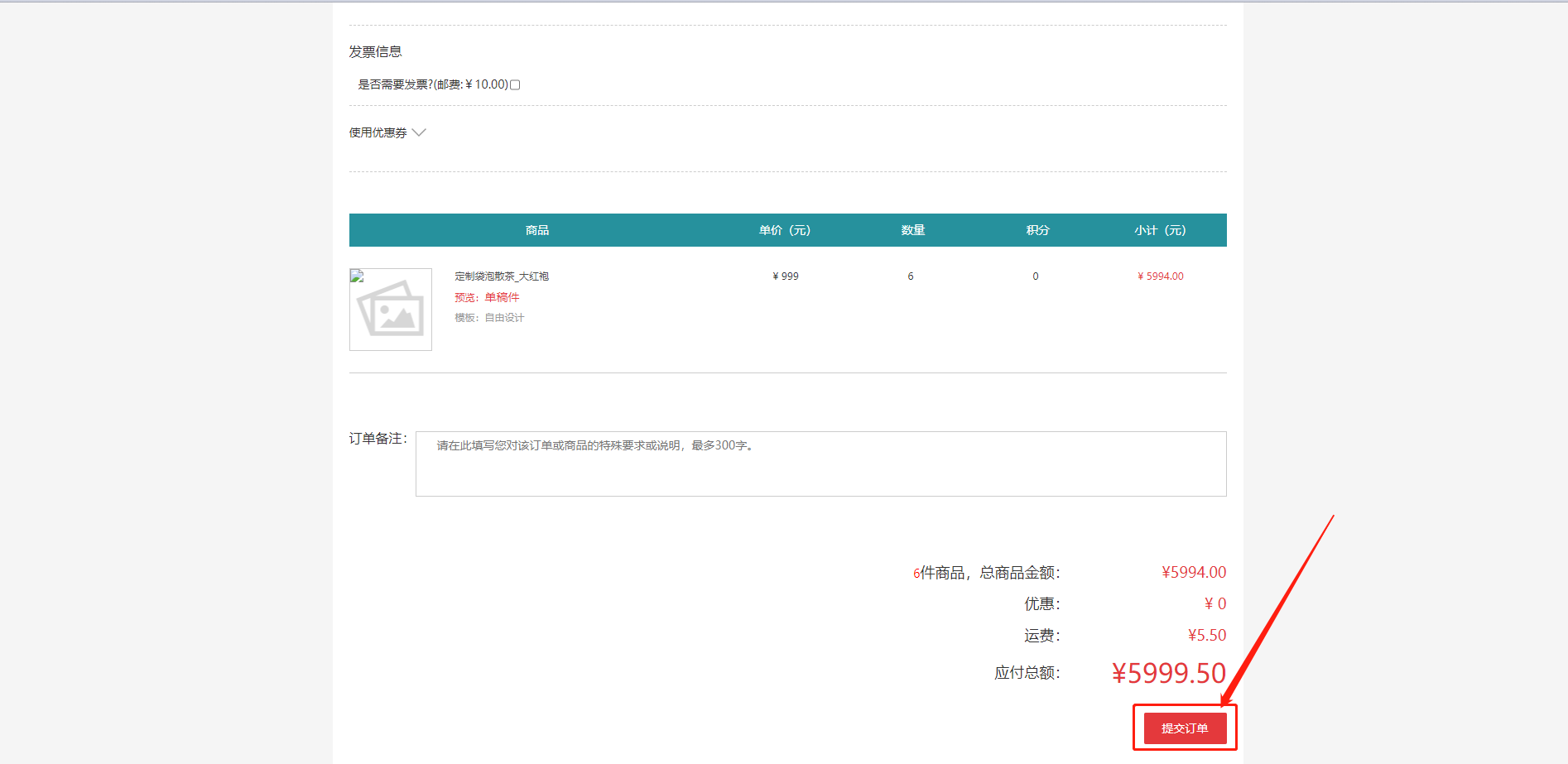The image size is (1568, 764).
Task: Click the 积分 column header
Action: pyautogui.click(x=1037, y=230)
